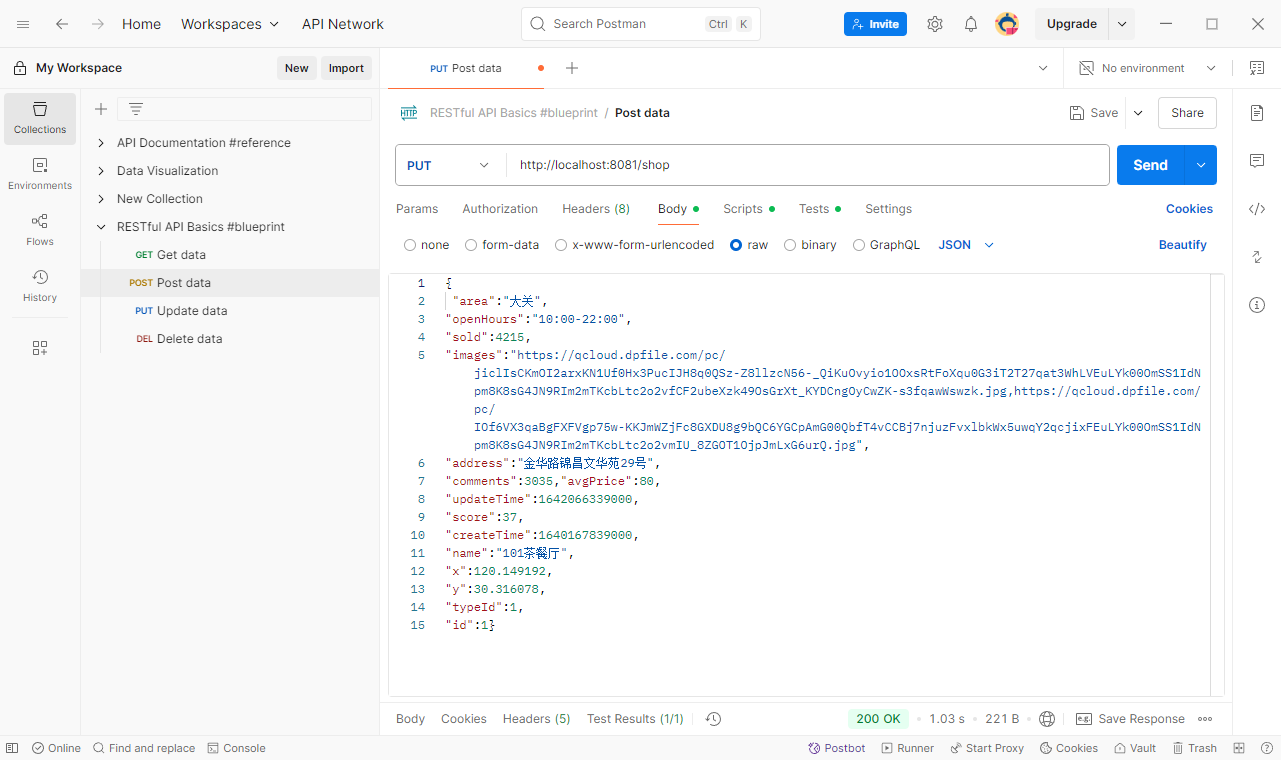The image size is (1281, 760).
Task: Switch to the Params tab
Action: 417,209
